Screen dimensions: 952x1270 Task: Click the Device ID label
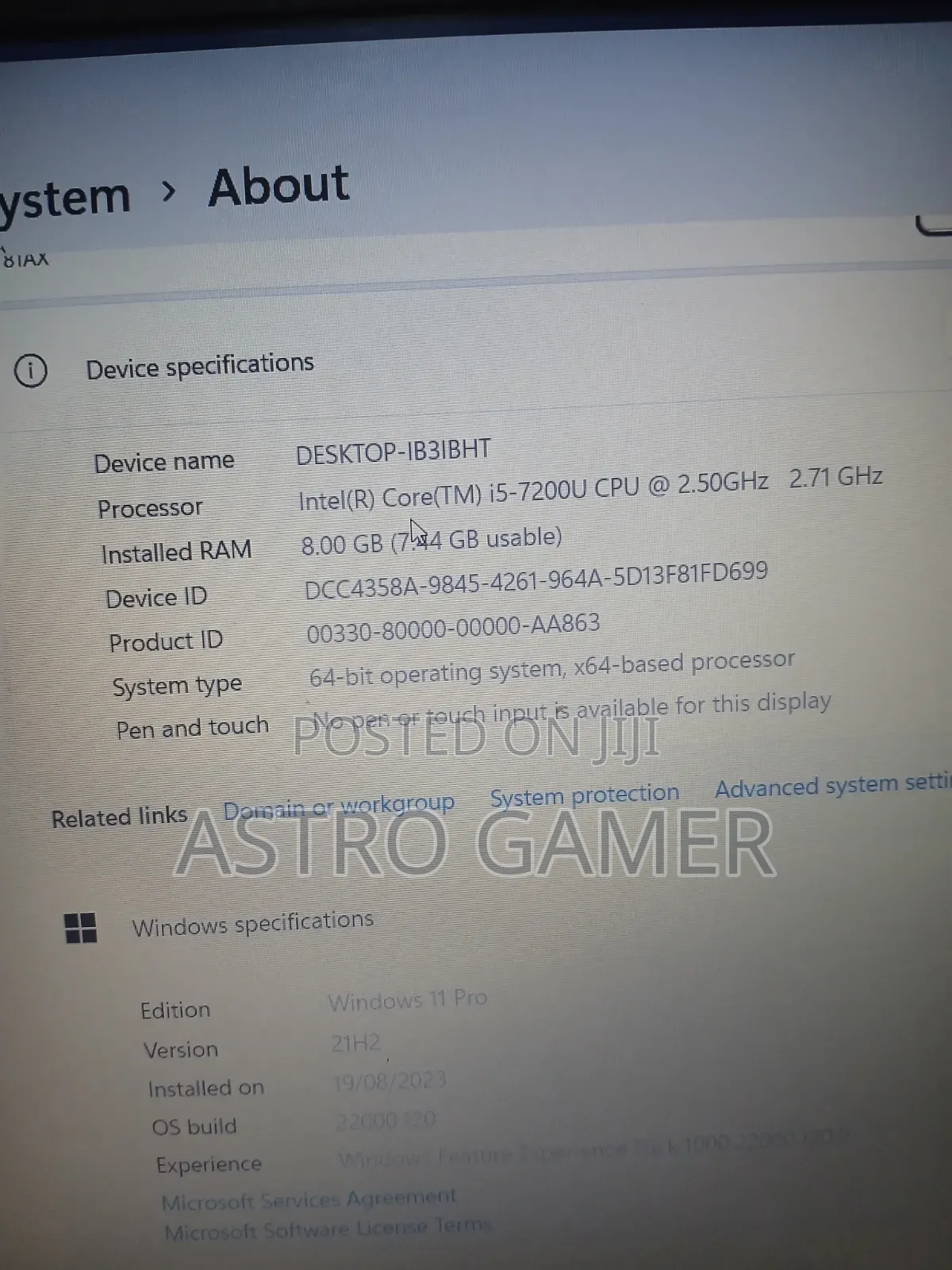[156, 597]
